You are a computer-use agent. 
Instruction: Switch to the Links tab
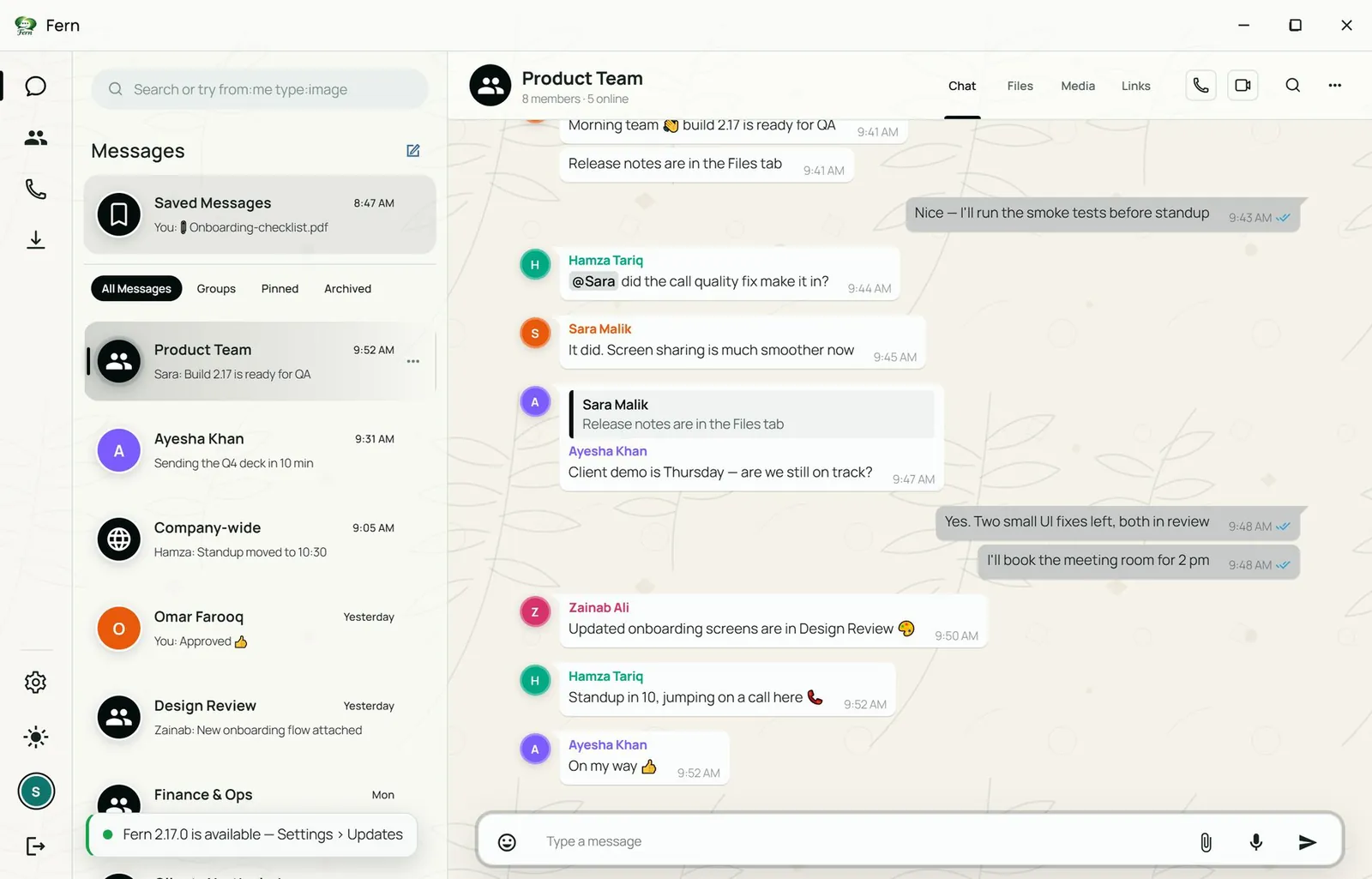tap(1135, 86)
